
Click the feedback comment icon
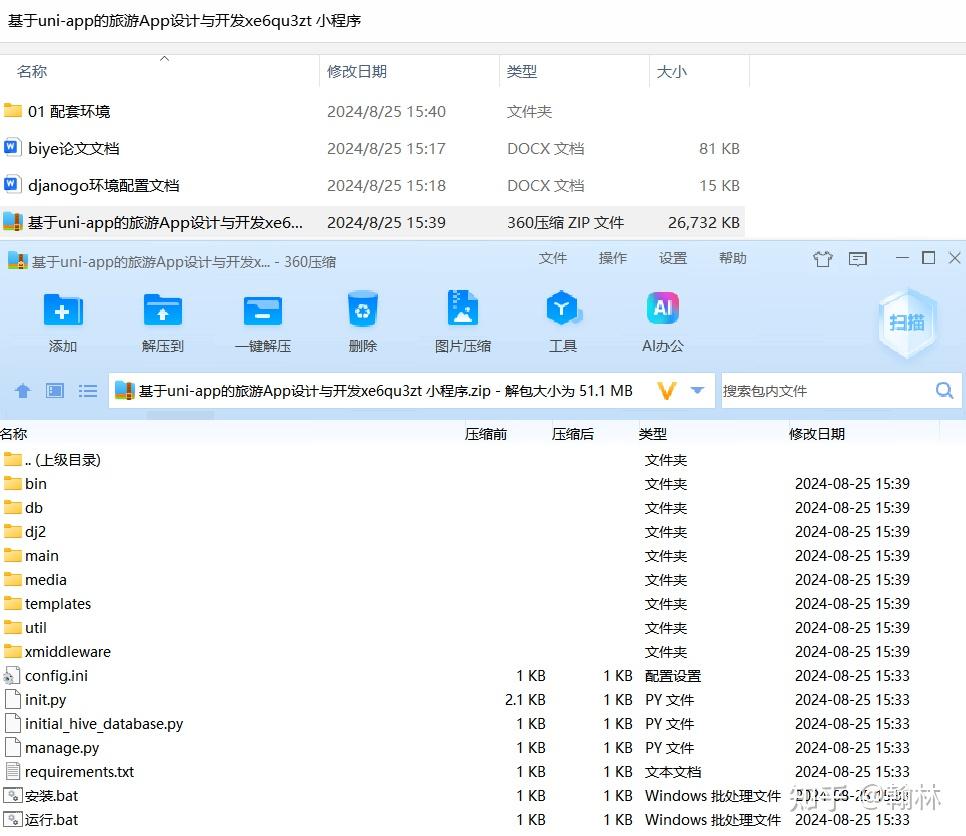857,258
